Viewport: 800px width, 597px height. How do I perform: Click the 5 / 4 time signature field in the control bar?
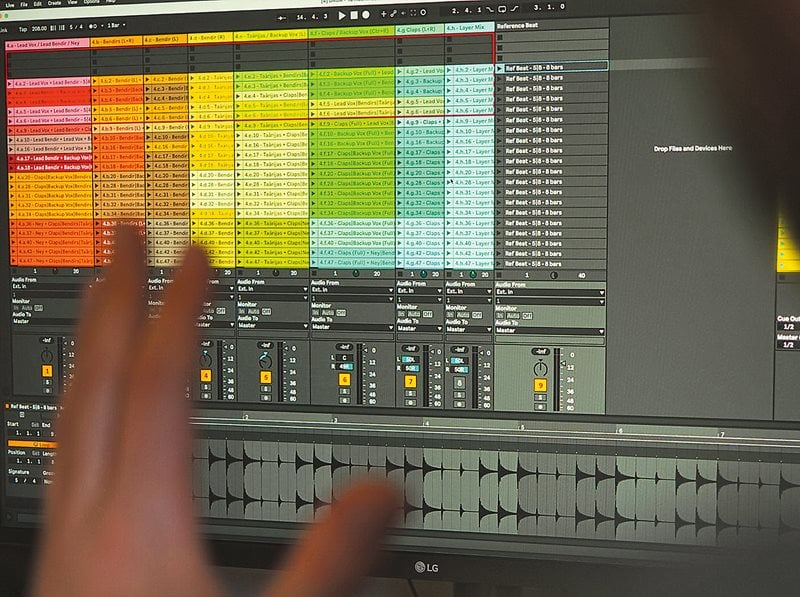coord(74,27)
